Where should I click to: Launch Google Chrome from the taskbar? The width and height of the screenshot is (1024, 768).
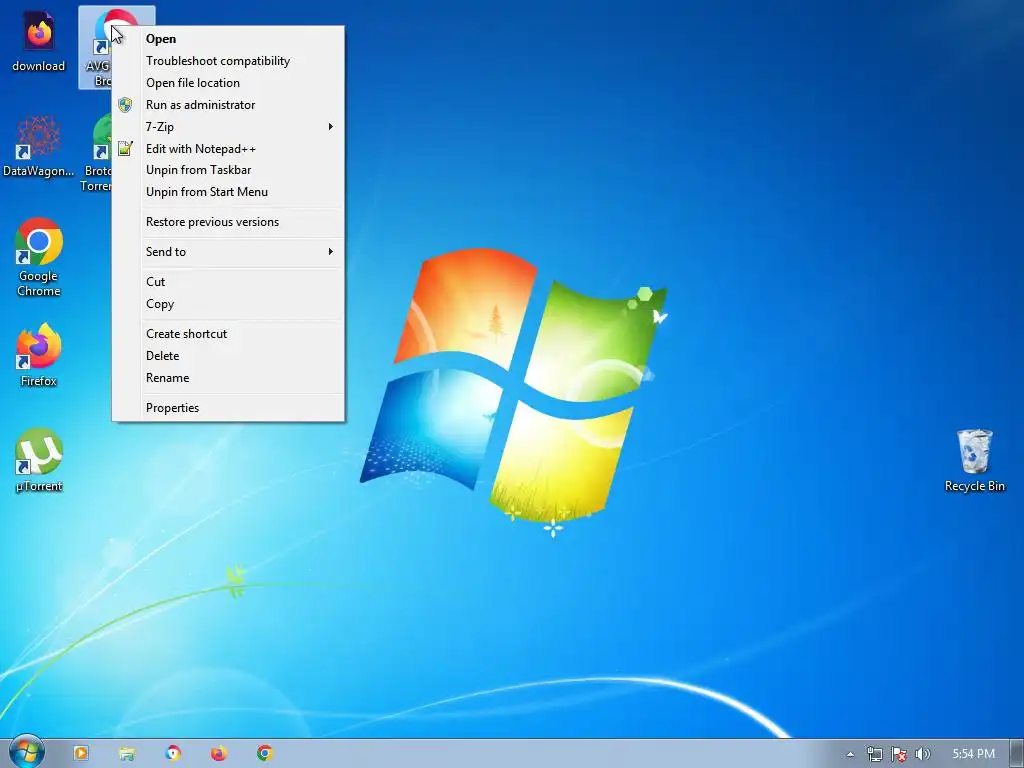coord(264,754)
